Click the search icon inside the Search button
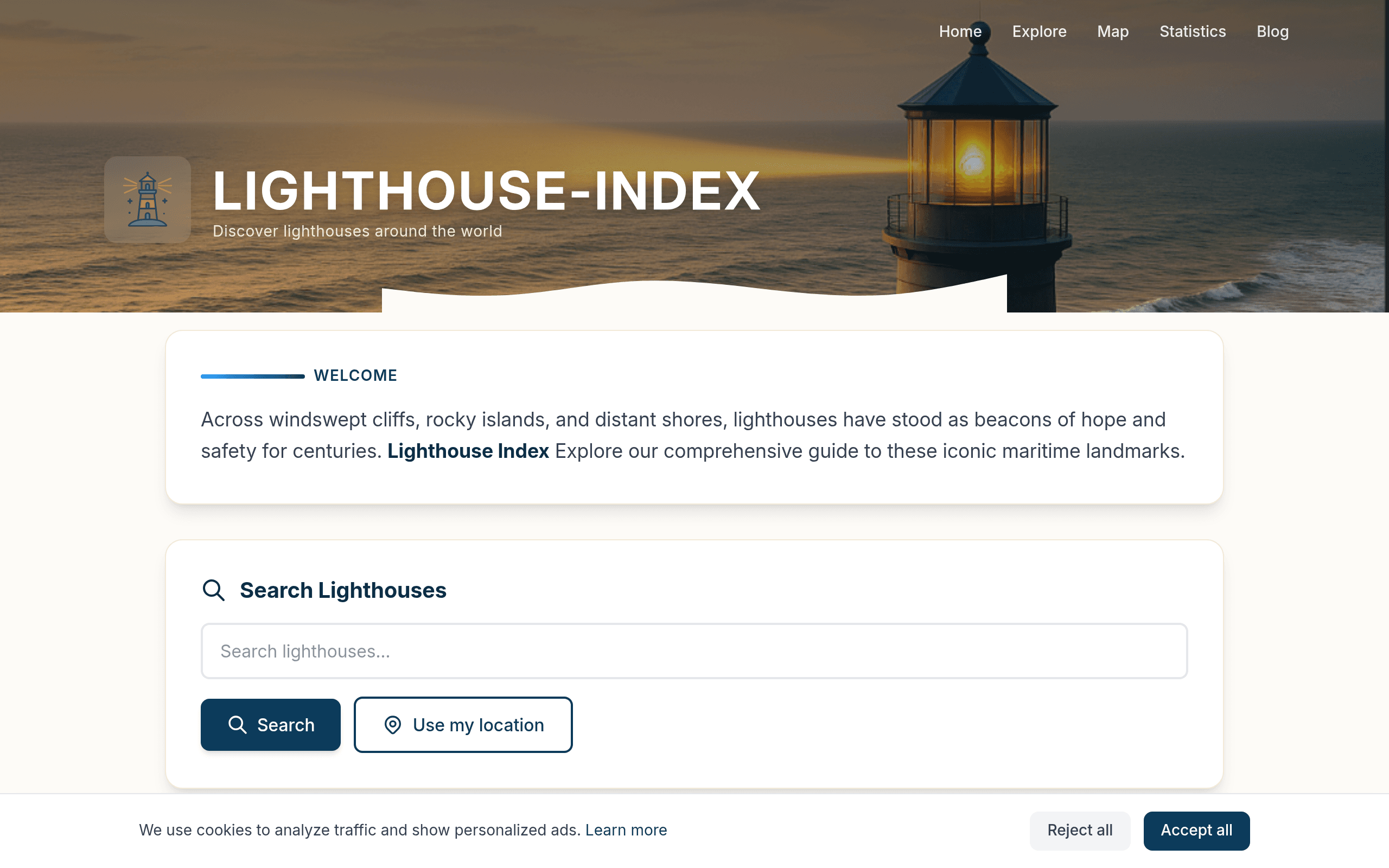The image size is (1389, 868). coord(237,724)
